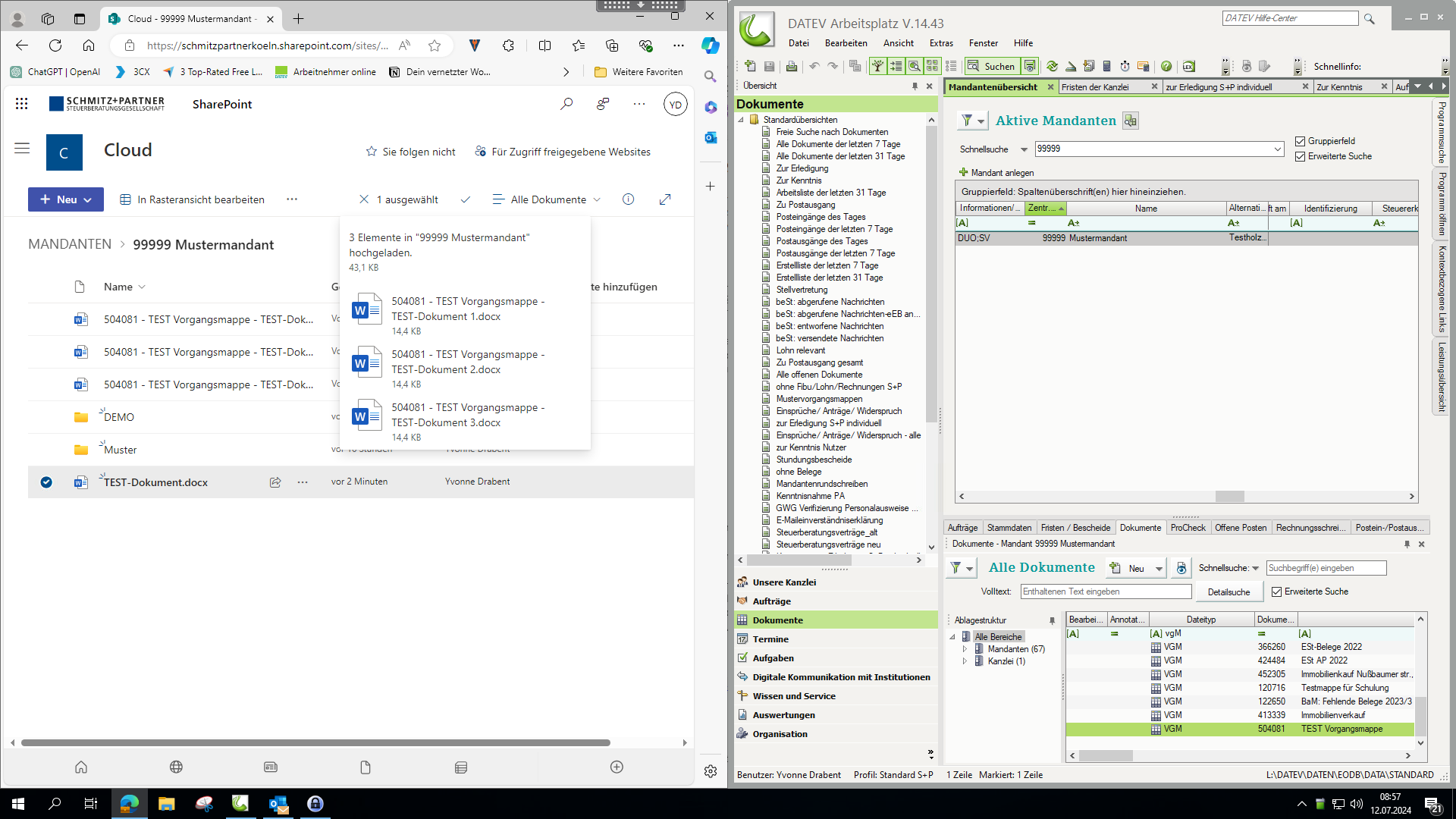Open the SharePoint details pane info icon
Image resolution: width=1456 pixels, height=819 pixels.
click(x=628, y=199)
